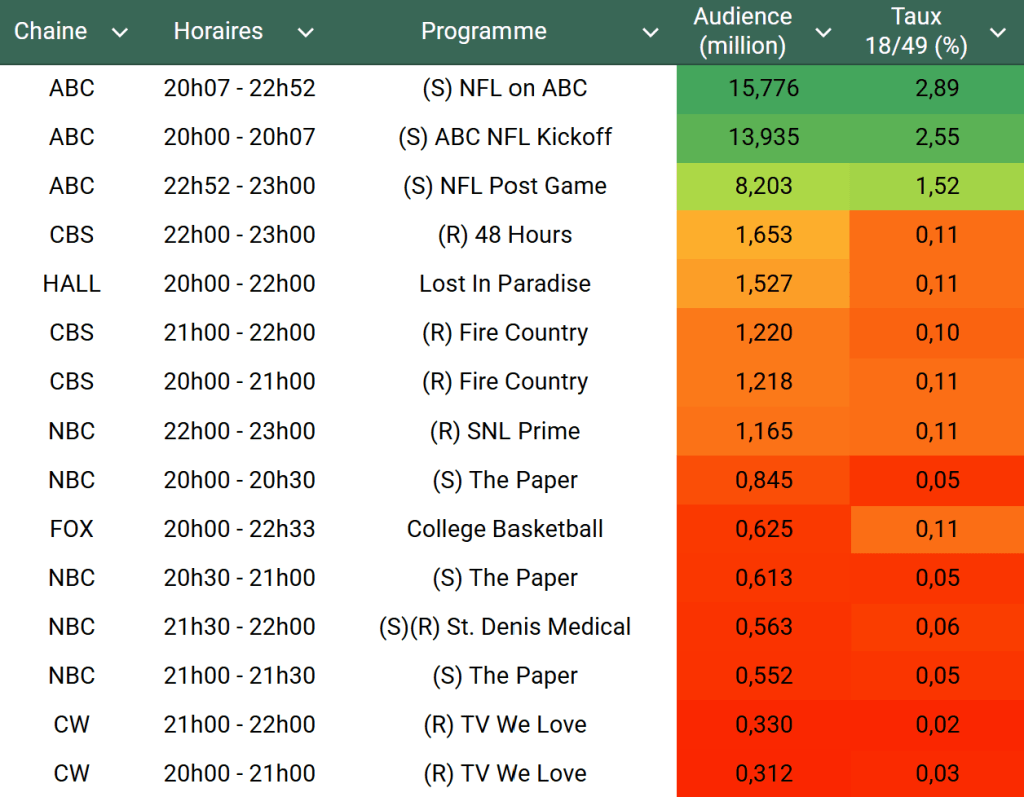This screenshot has height=797, width=1024.
Task: Select the HALL channel cell
Action: (x=72, y=284)
